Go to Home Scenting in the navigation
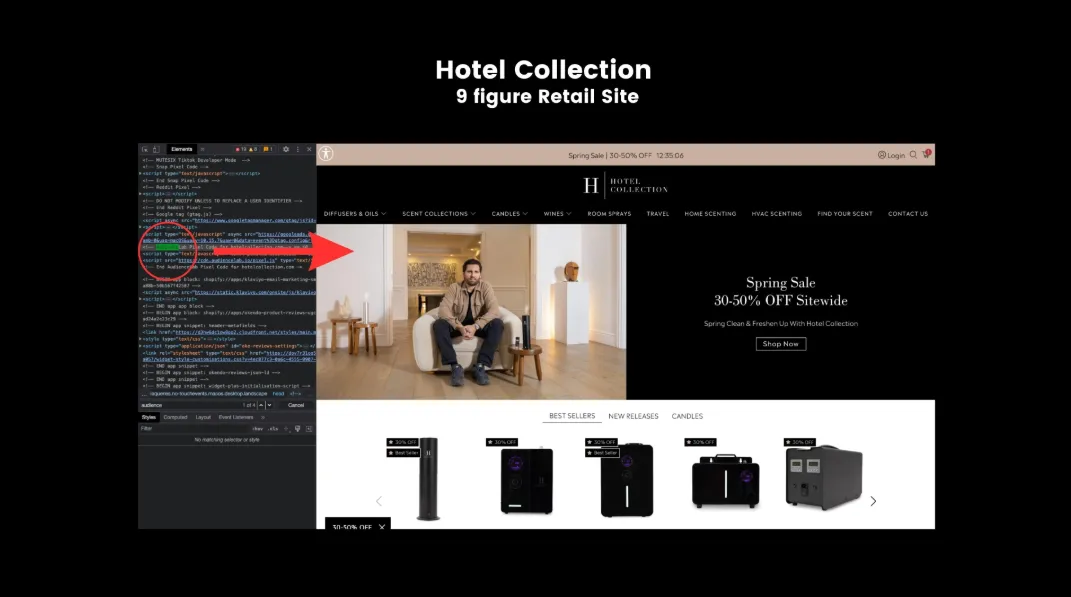The image size is (1071, 597). (710, 214)
